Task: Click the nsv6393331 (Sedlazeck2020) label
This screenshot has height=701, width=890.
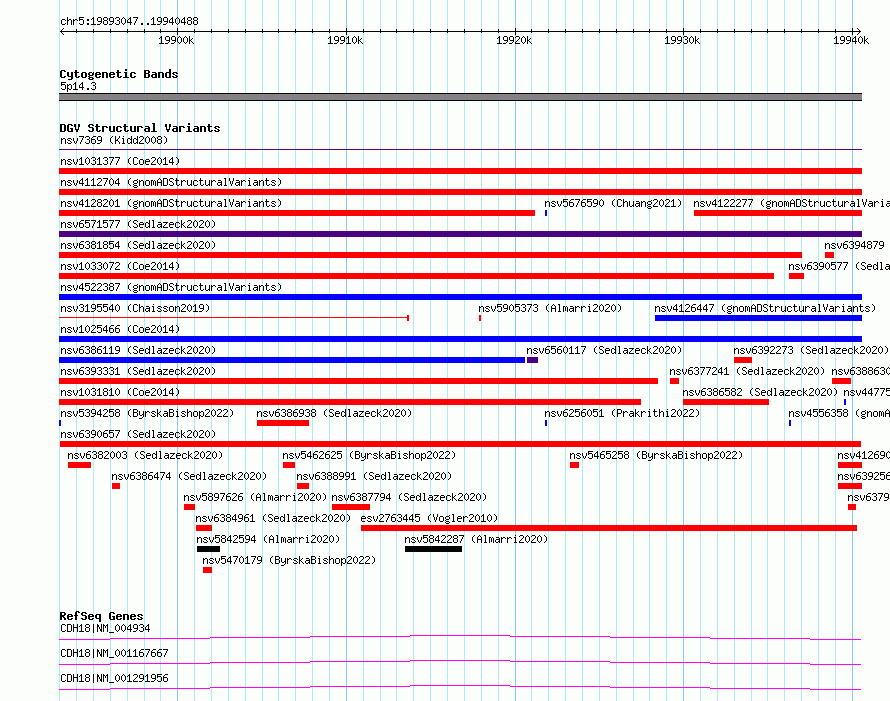Action: coord(138,371)
